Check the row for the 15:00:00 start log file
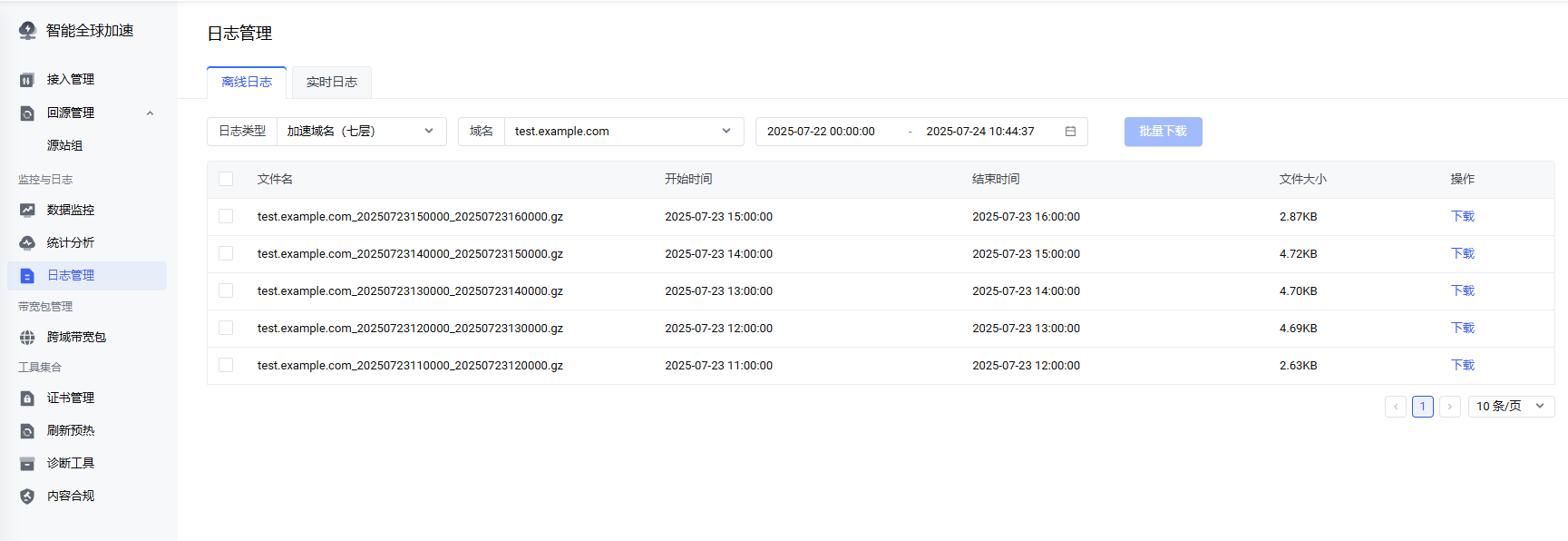 226,217
